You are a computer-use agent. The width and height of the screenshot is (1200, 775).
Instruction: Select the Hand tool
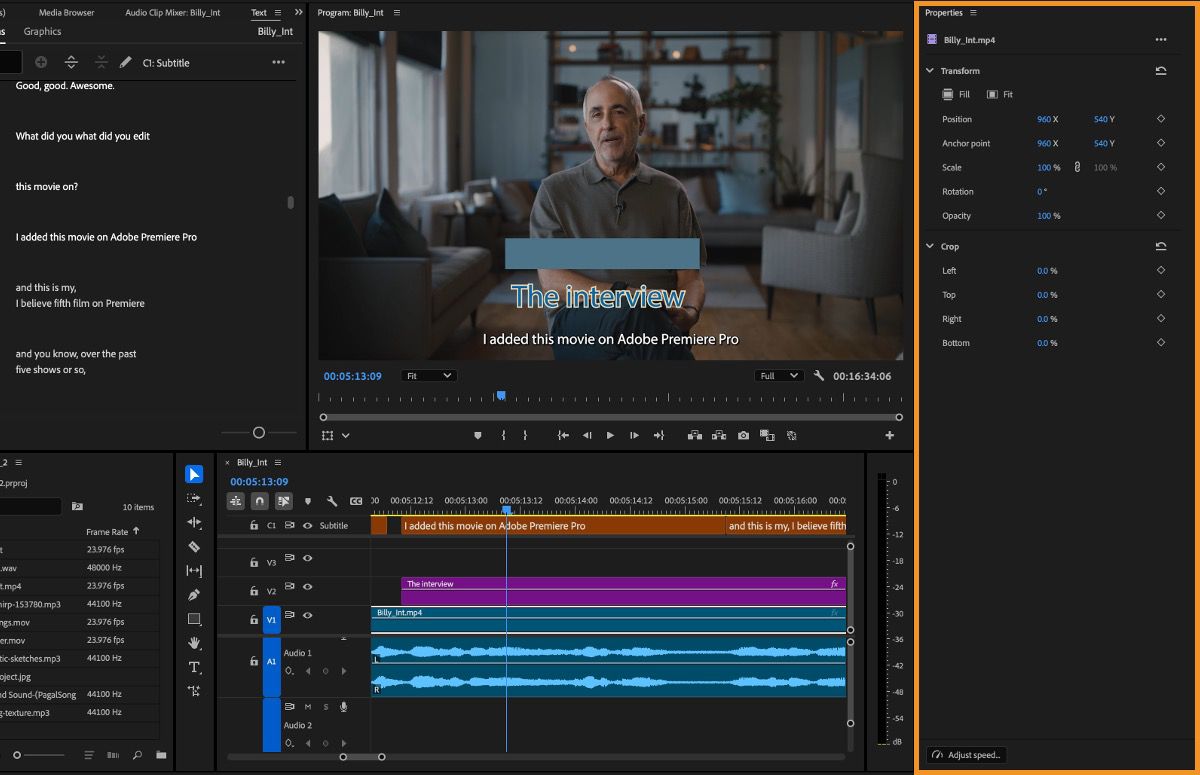pos(194,643)
